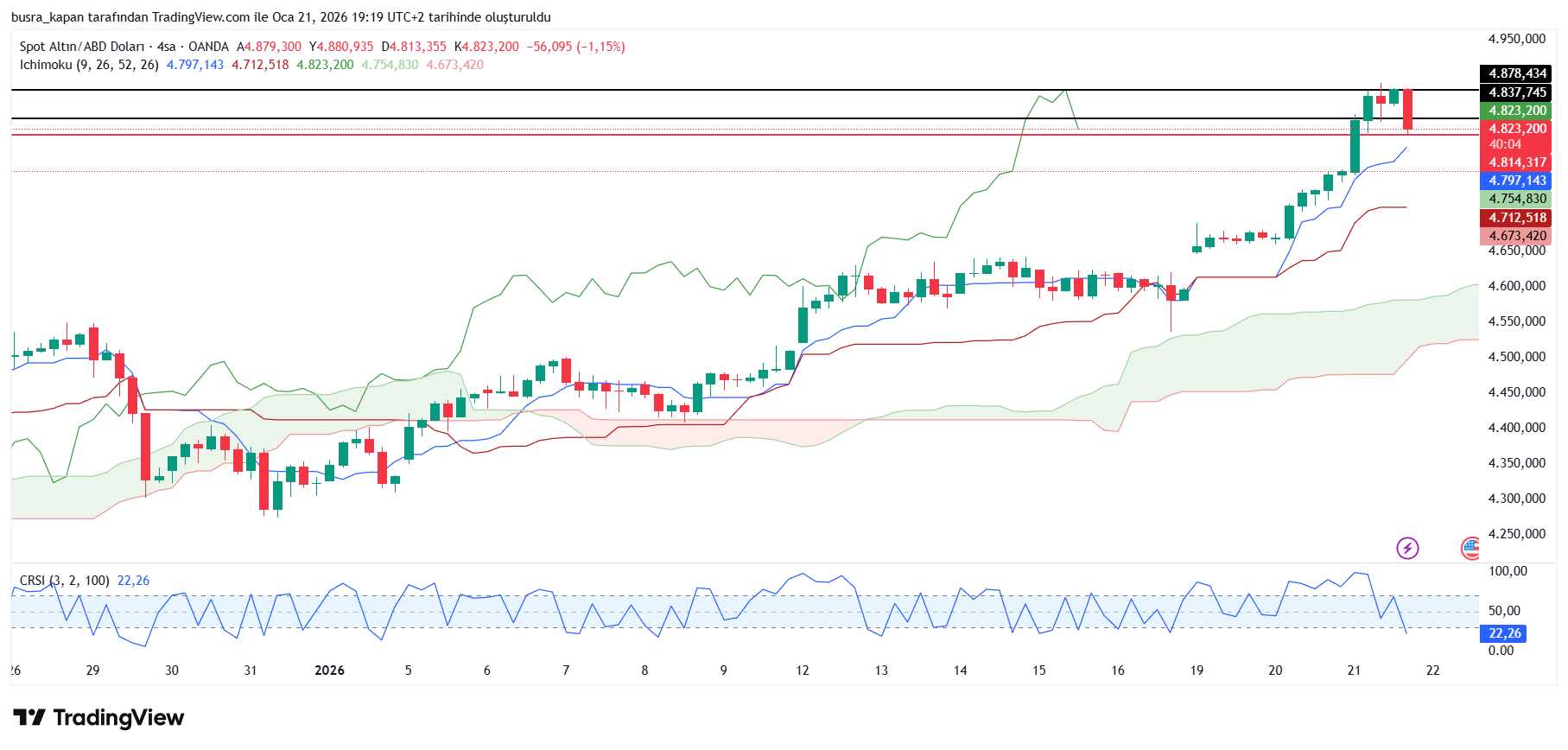Click the last red candle on the chart
The image size is (1568, 750).
point(1407,109)
